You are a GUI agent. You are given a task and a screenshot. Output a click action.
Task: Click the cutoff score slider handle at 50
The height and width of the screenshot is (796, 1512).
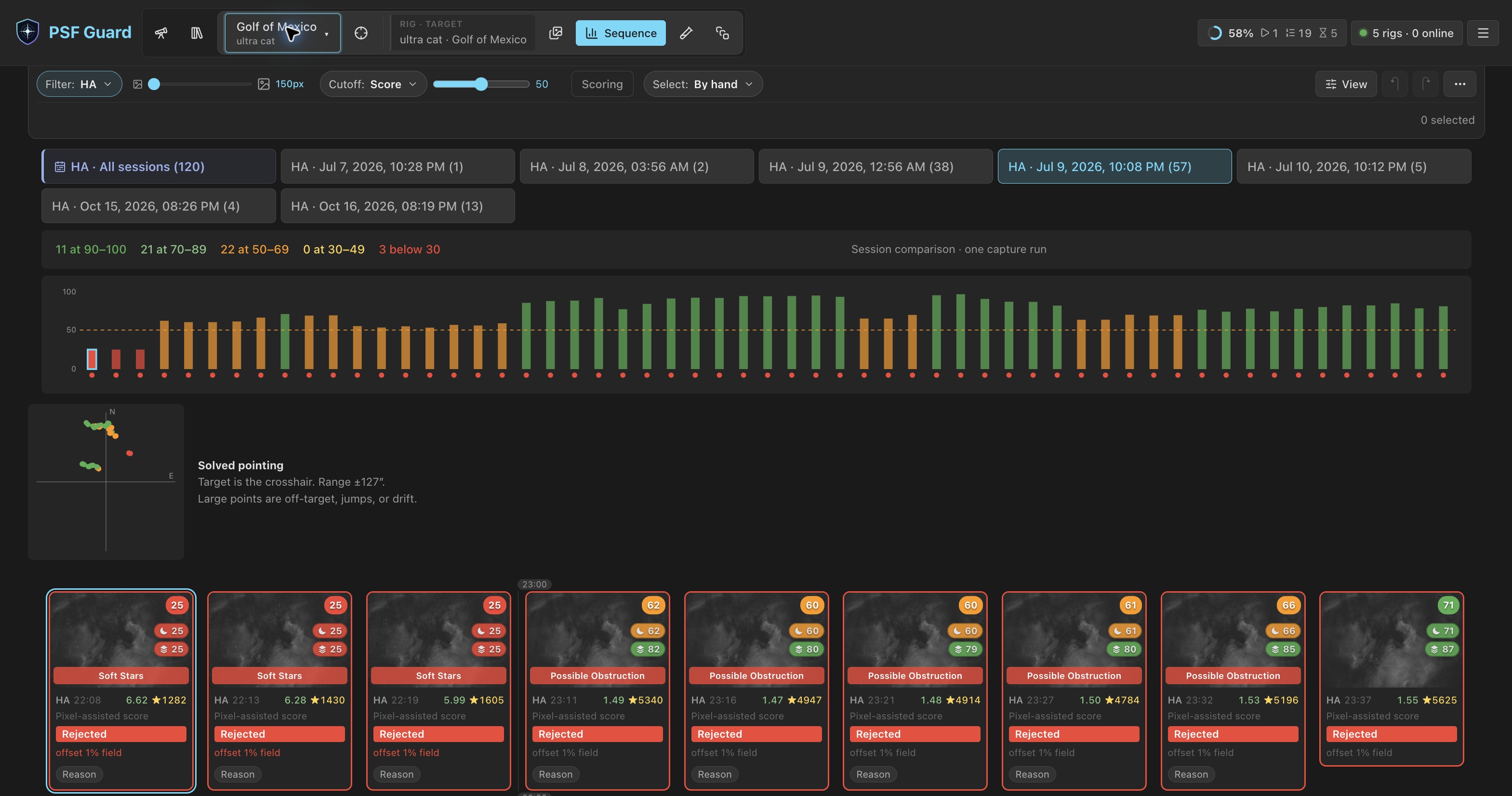point(481,84)
